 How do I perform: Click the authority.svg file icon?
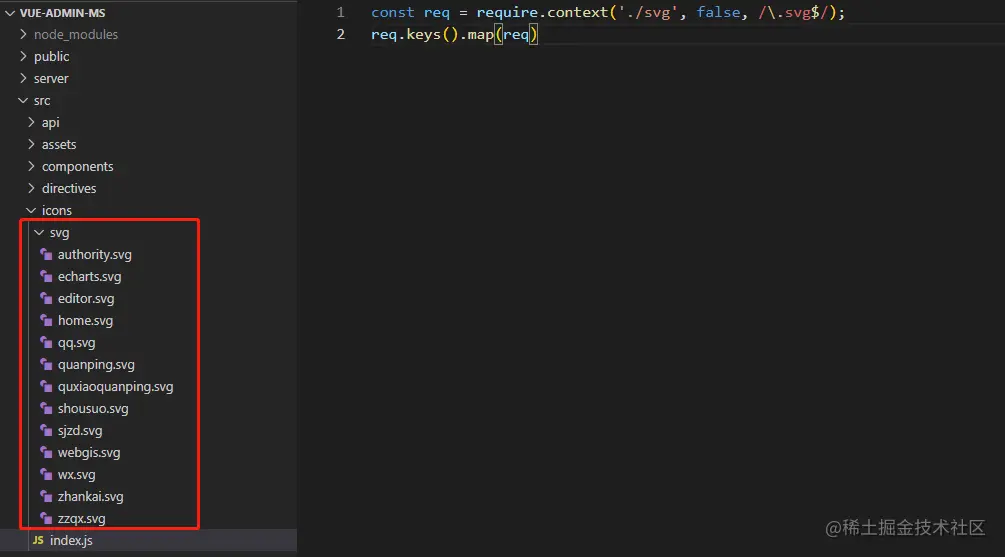46,254
